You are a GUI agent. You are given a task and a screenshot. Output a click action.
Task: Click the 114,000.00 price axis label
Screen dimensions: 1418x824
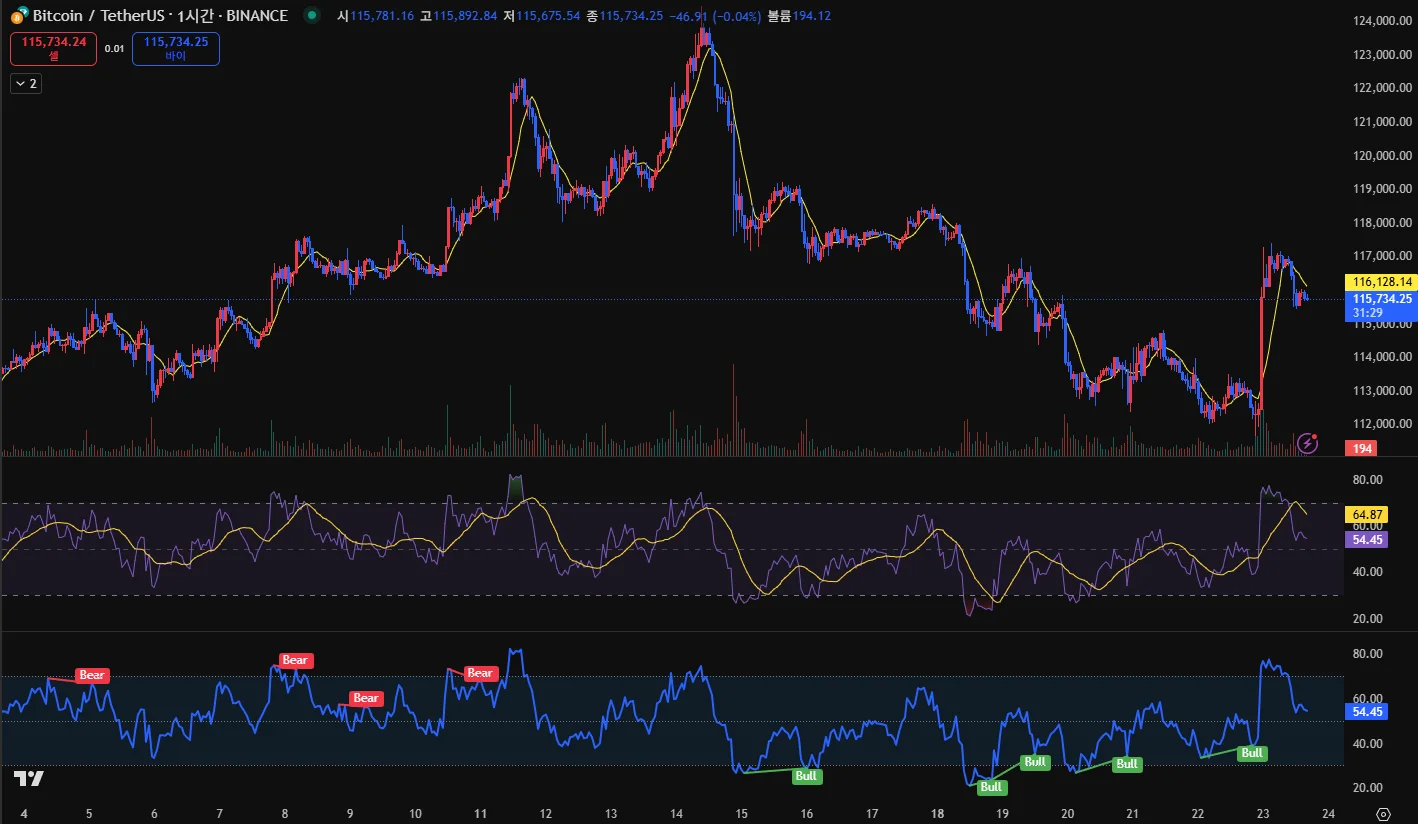[1381, 357]
